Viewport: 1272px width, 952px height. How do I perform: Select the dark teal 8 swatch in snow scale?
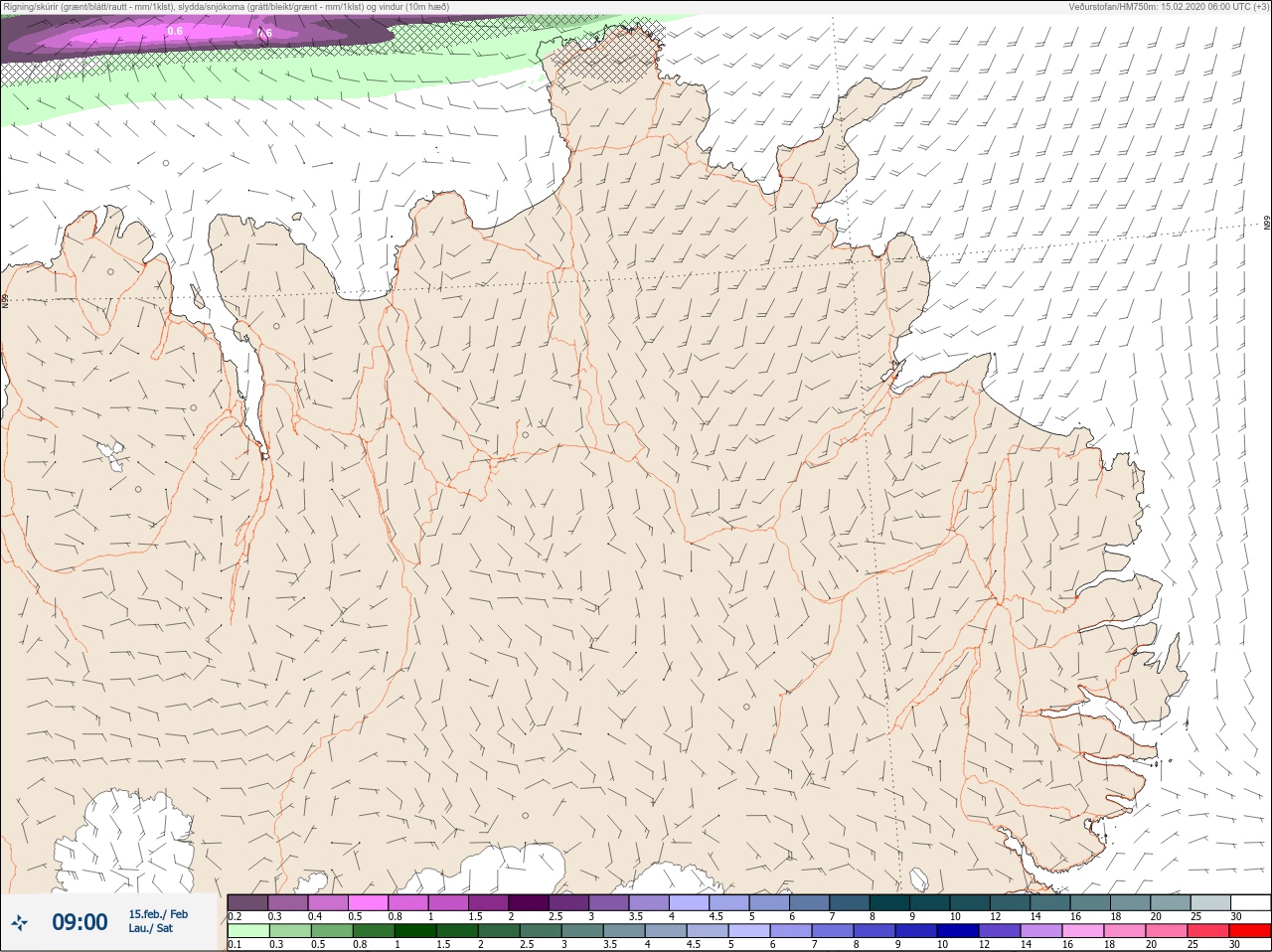(889, 902)
